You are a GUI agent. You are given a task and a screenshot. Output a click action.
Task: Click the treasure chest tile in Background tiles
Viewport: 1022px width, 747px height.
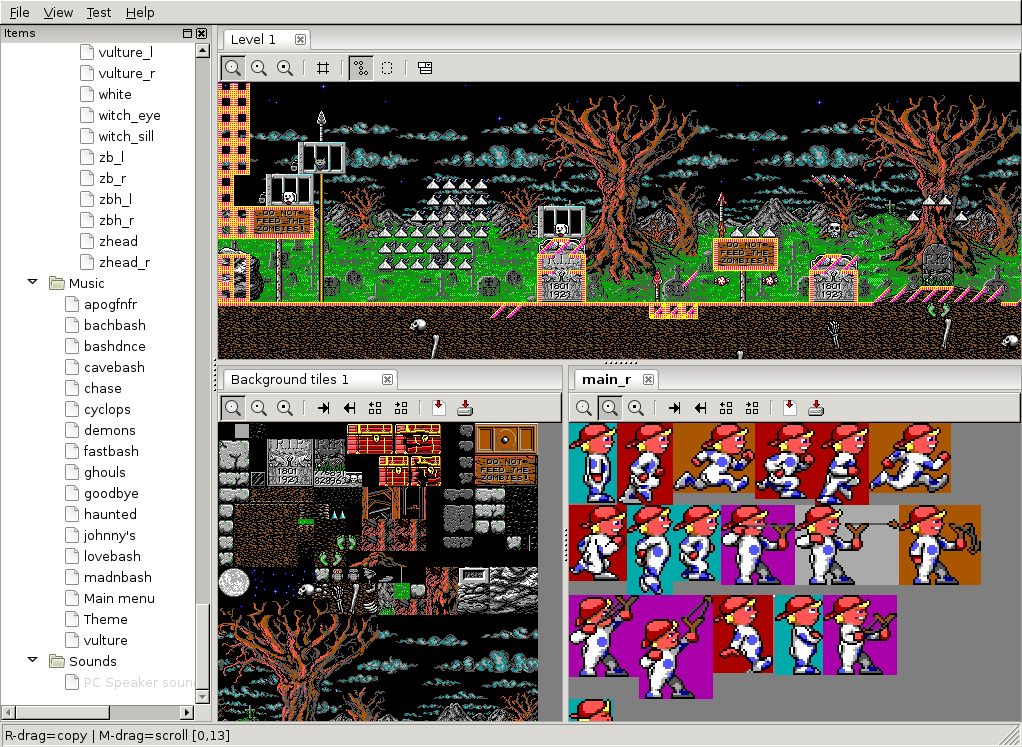click(370, 439)
